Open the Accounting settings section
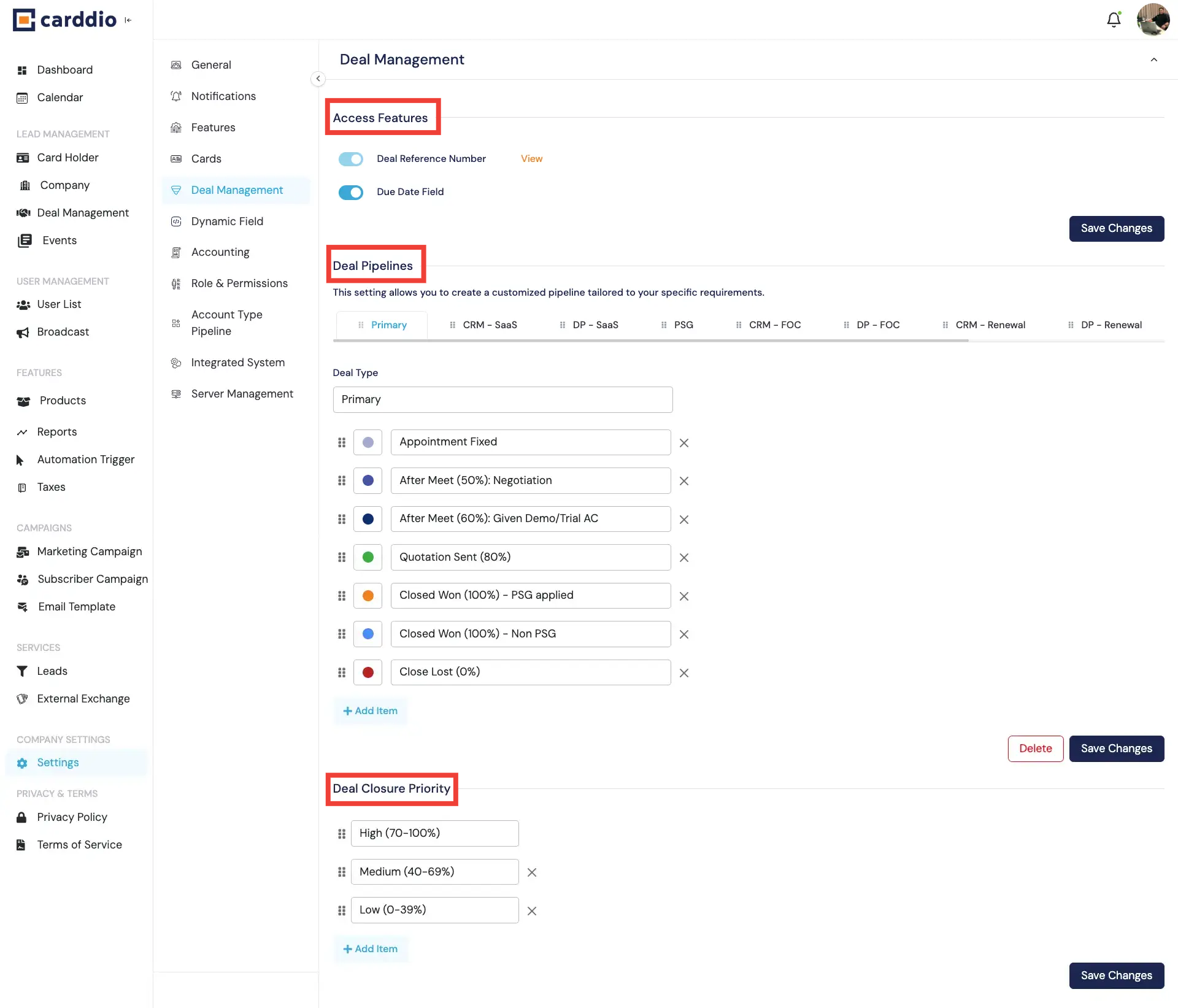This screenshot has width=1178, height=1008. pyautogui.click(x=219, y=252)
